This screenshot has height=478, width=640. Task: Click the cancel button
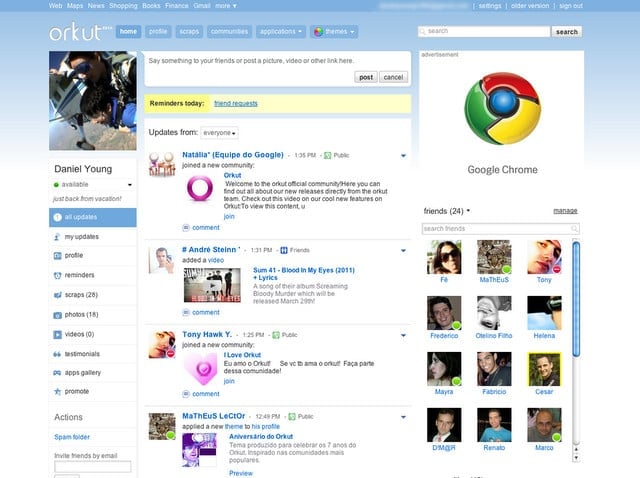(393, 77)
